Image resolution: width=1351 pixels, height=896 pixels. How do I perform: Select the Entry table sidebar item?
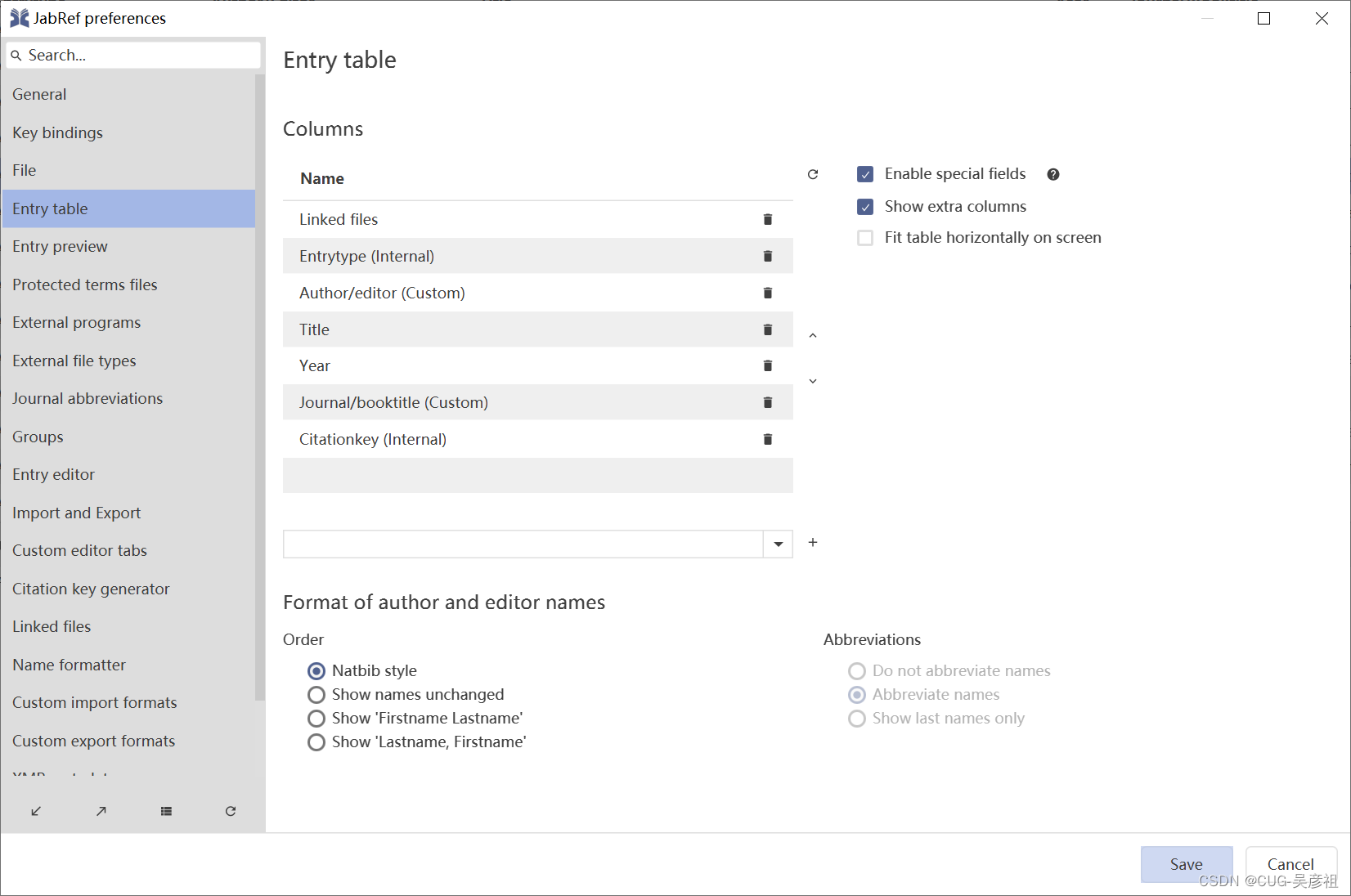128,208
